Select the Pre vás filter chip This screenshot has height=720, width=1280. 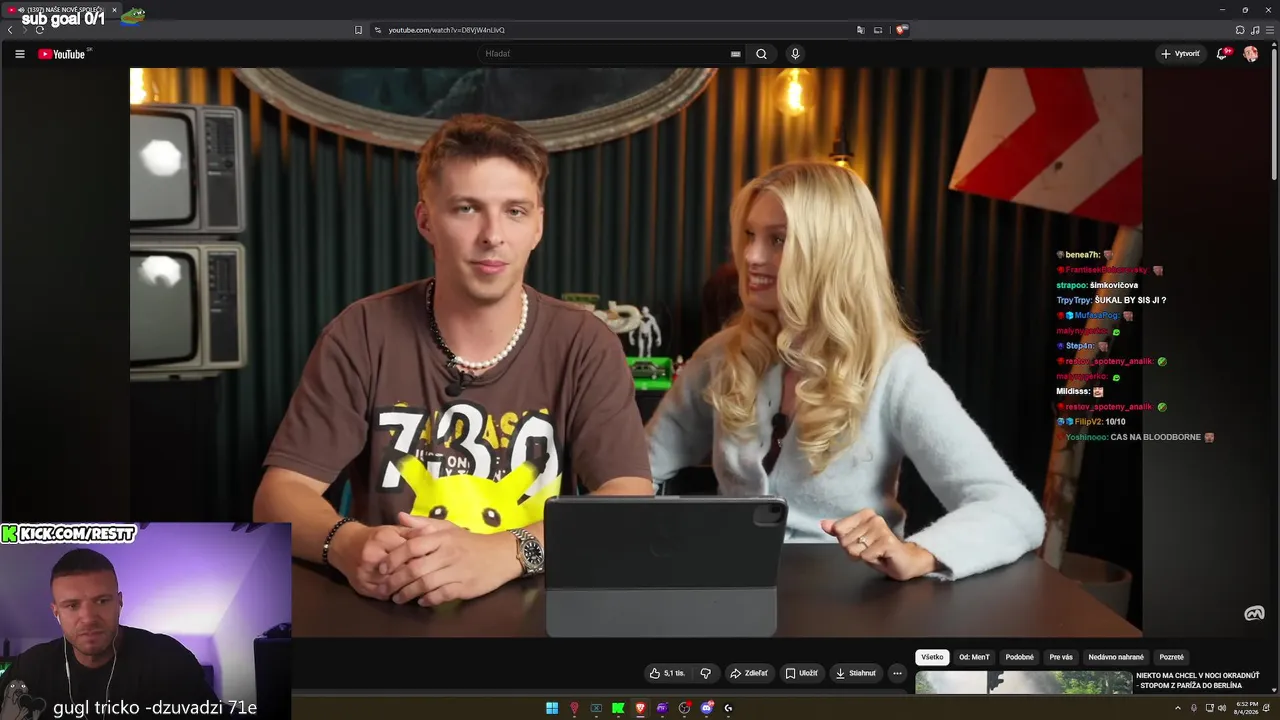[x=1061, y=657]
